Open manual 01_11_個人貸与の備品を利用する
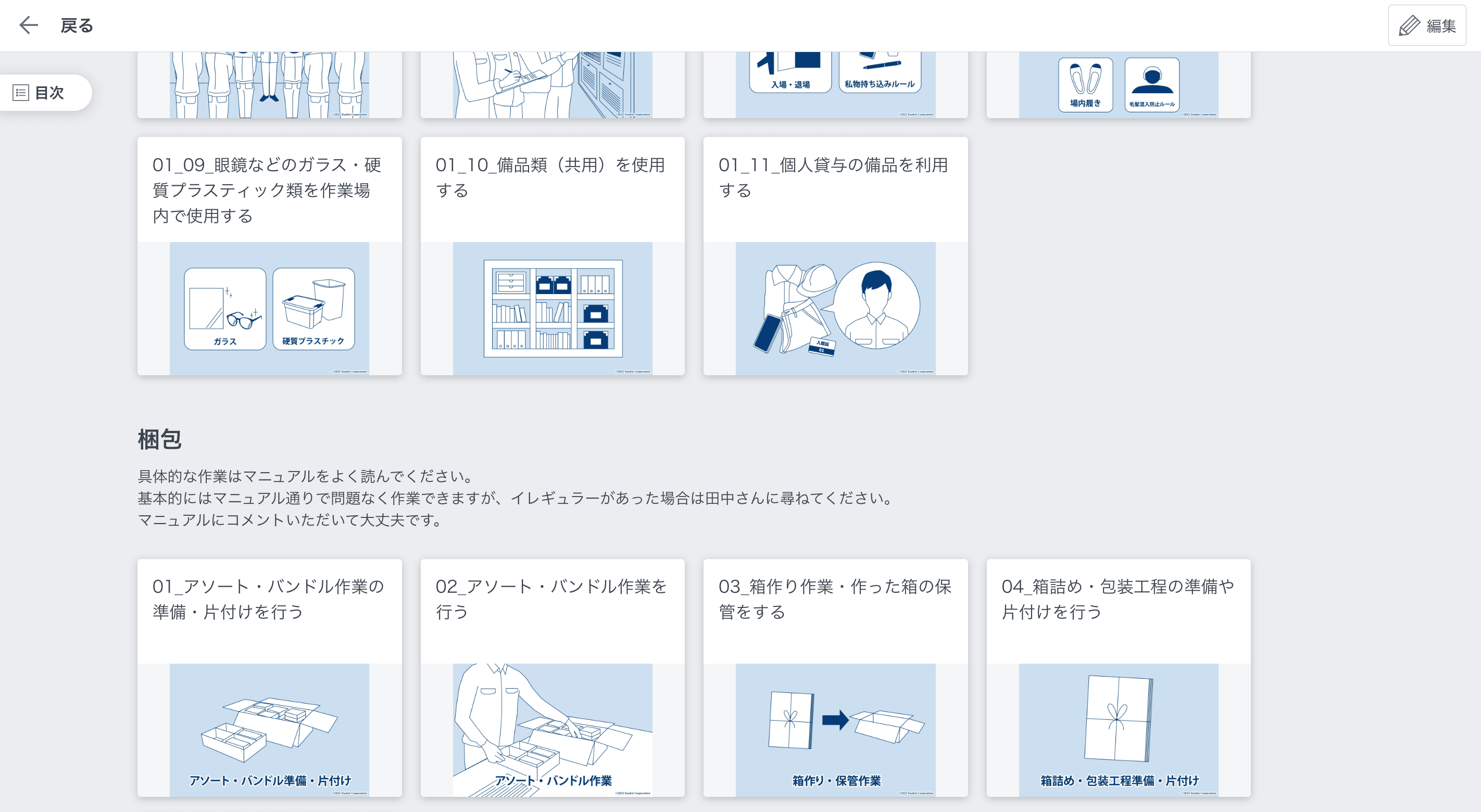Viewport: 1481px width, 812px height. (835, 256)
